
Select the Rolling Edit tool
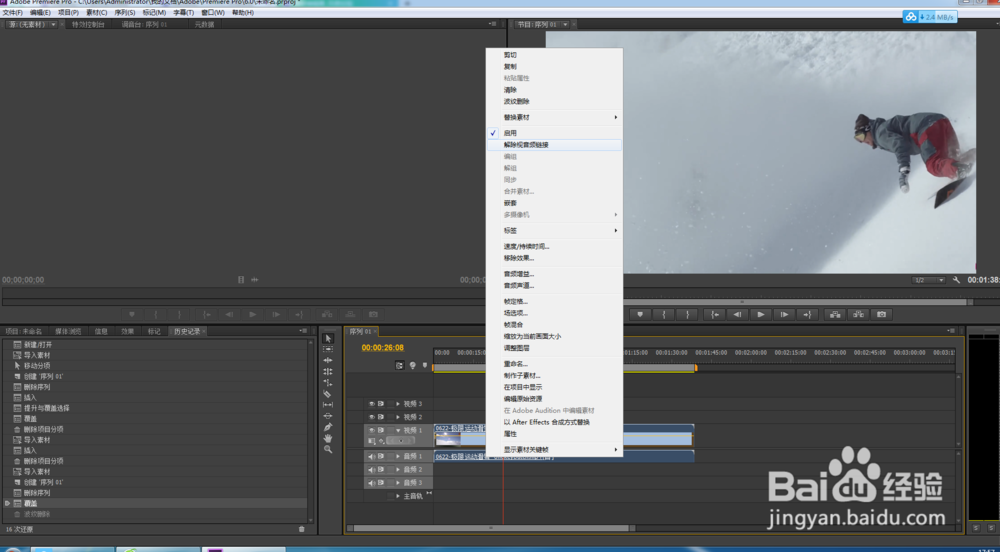[x=328, y=372]
